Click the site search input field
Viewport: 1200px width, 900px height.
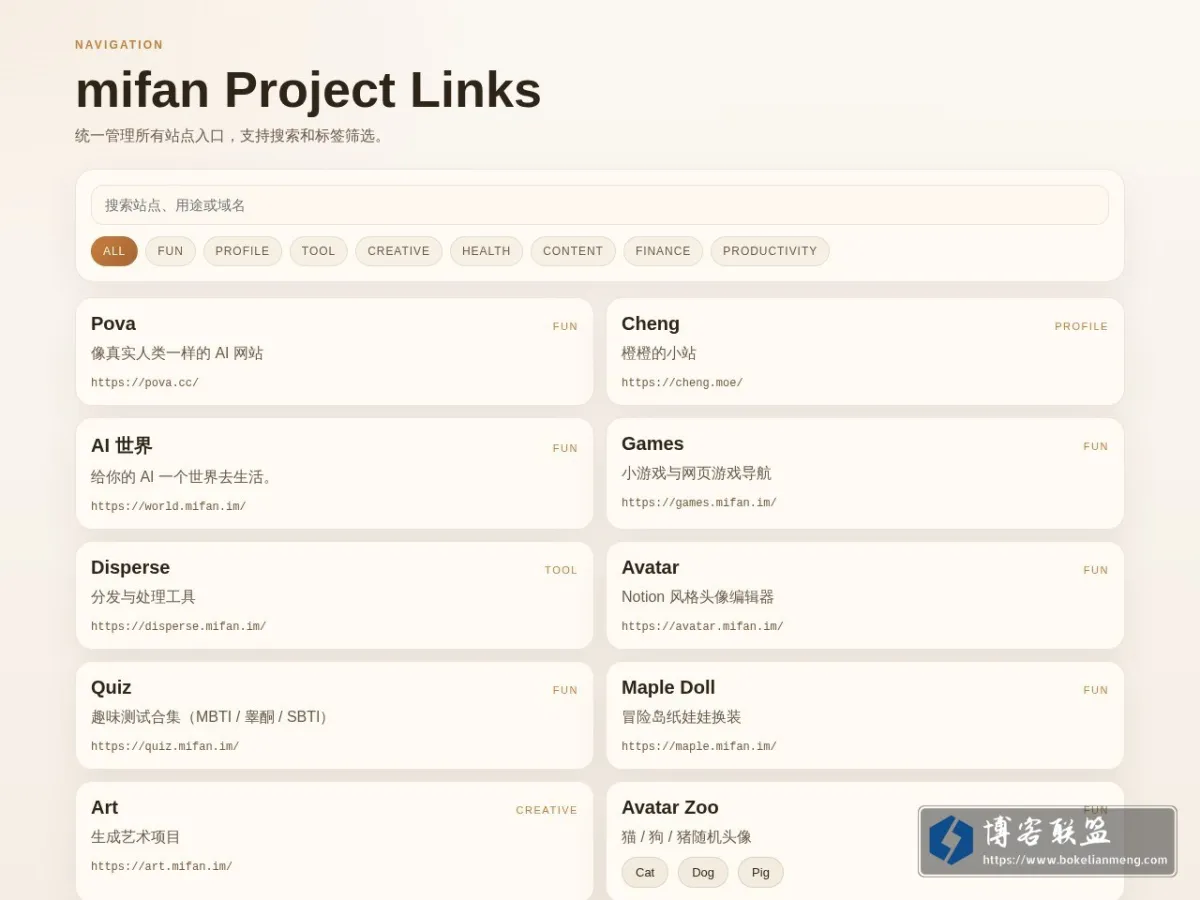[599, 205]
